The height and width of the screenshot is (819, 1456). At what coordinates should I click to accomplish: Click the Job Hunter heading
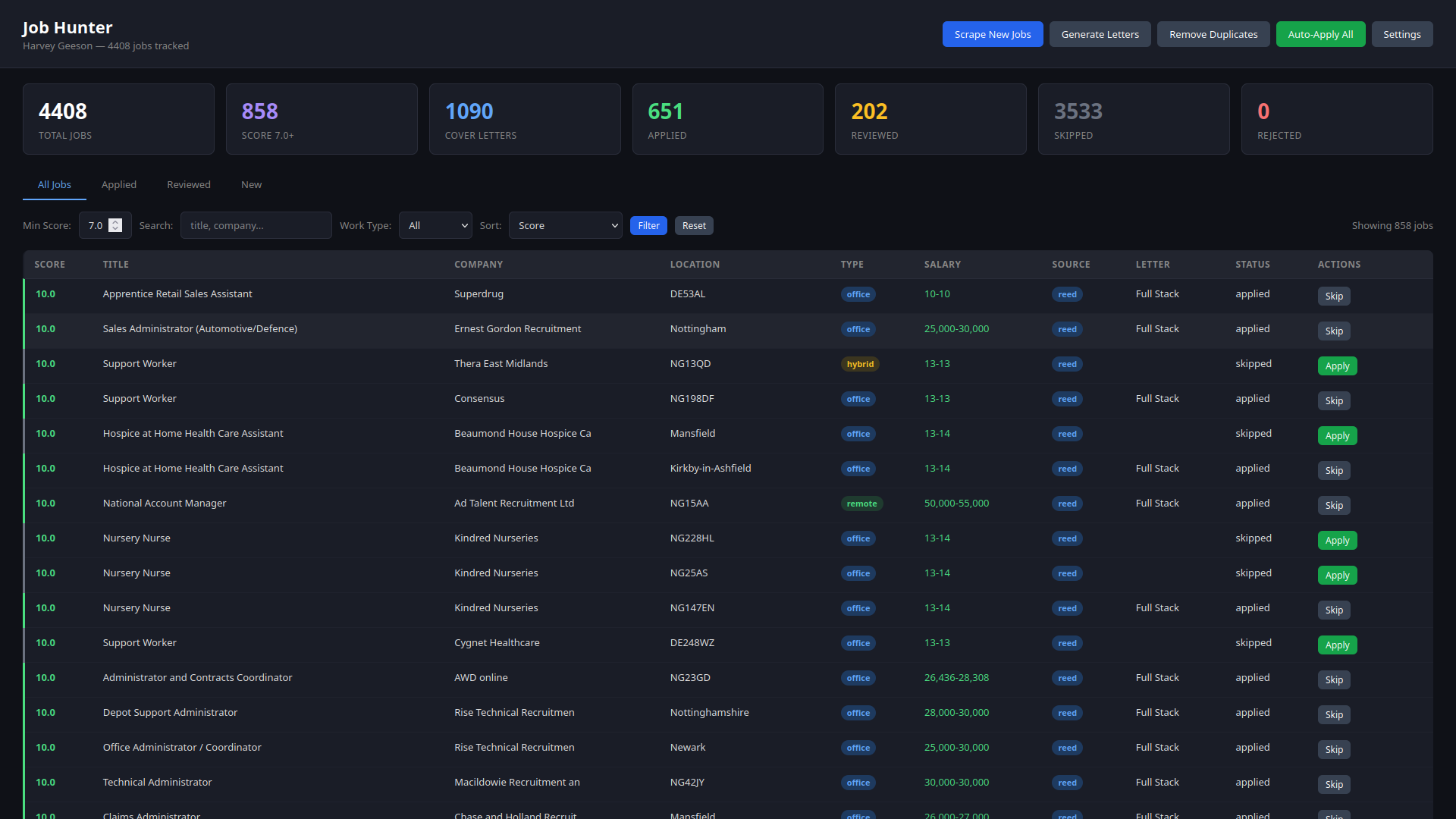pyautogui.click(x=67, y=27)
